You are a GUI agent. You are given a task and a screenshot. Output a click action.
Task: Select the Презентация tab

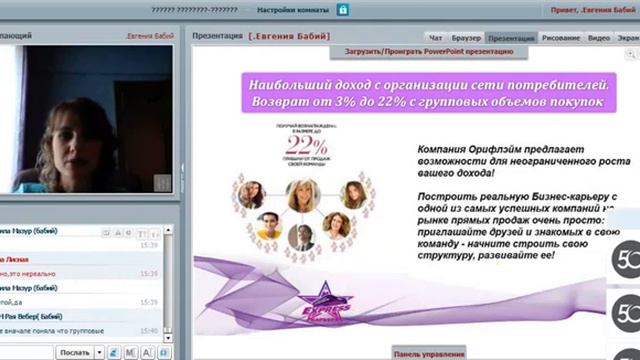coord(511,38)
